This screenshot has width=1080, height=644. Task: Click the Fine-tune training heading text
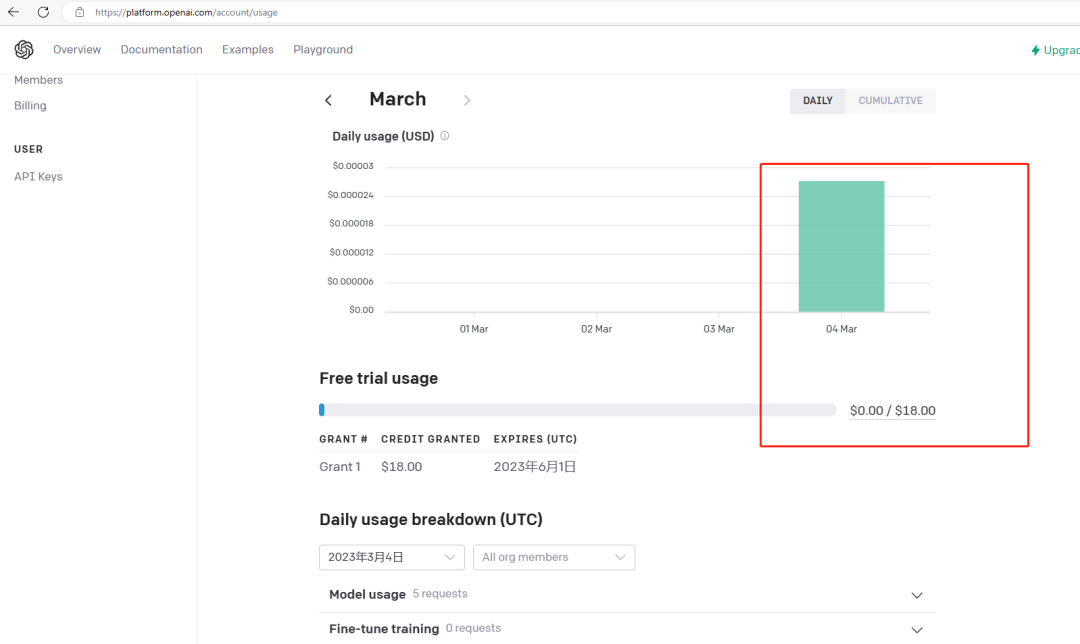pyautogui.click(x=384, y=629)
